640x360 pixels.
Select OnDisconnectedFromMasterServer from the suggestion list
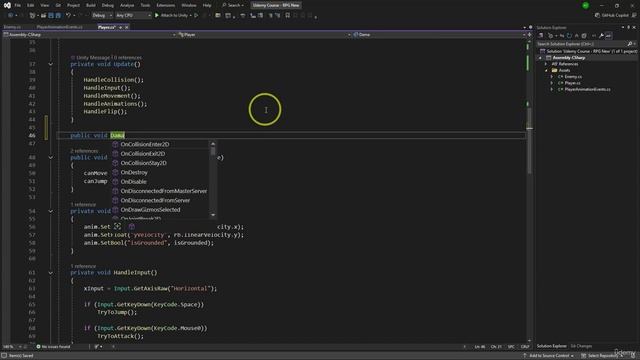(x=160, y=191)
